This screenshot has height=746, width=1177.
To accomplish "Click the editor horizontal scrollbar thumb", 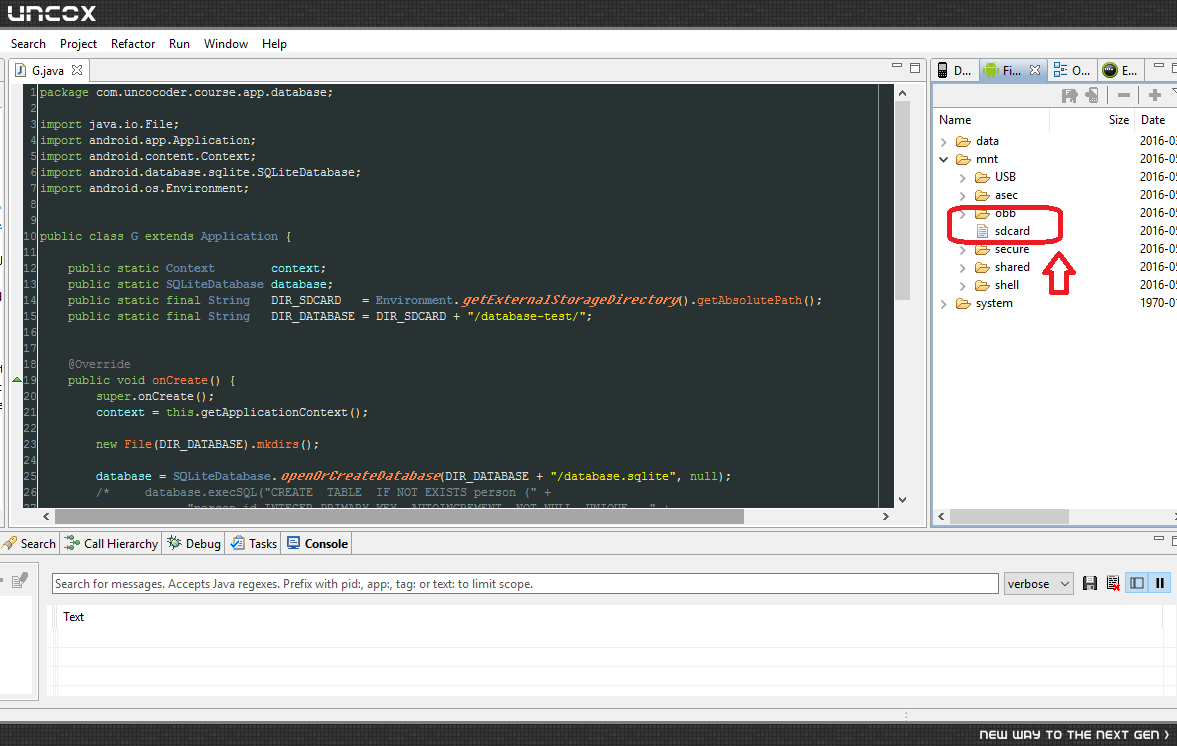I will 399,516.
